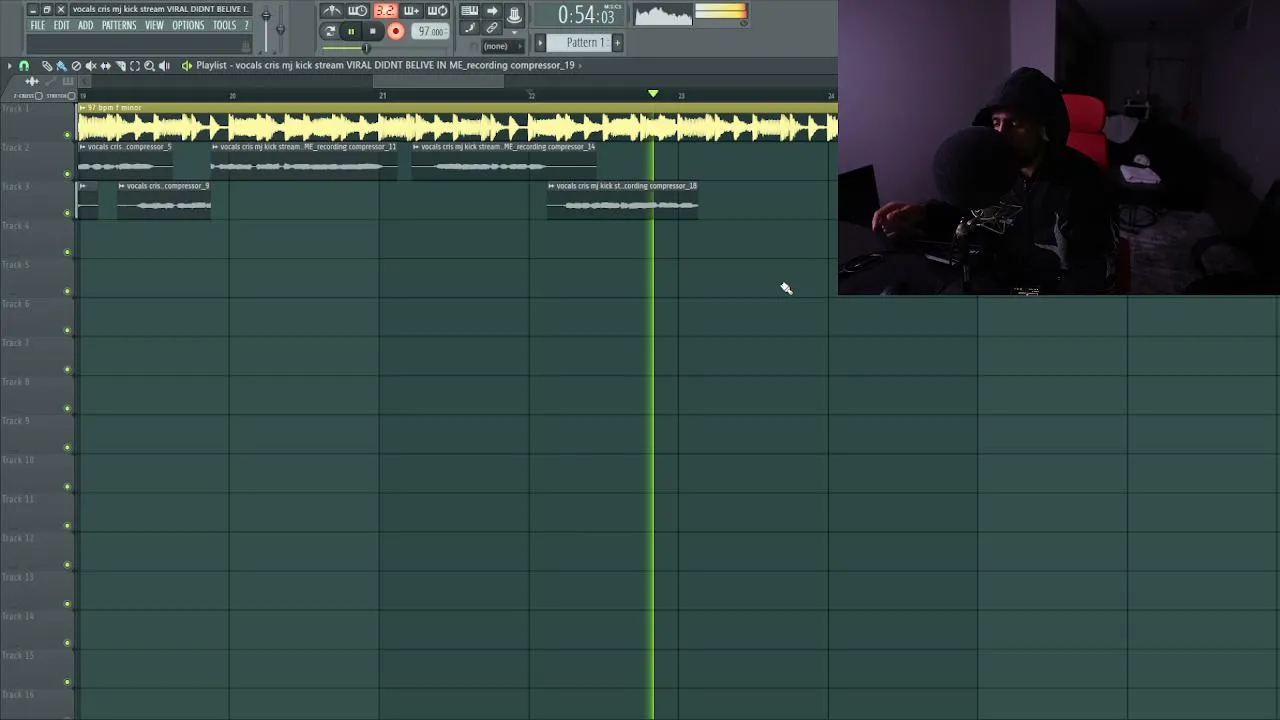Toggle the metronome icon
The image size is (1280, 720).
332,11
